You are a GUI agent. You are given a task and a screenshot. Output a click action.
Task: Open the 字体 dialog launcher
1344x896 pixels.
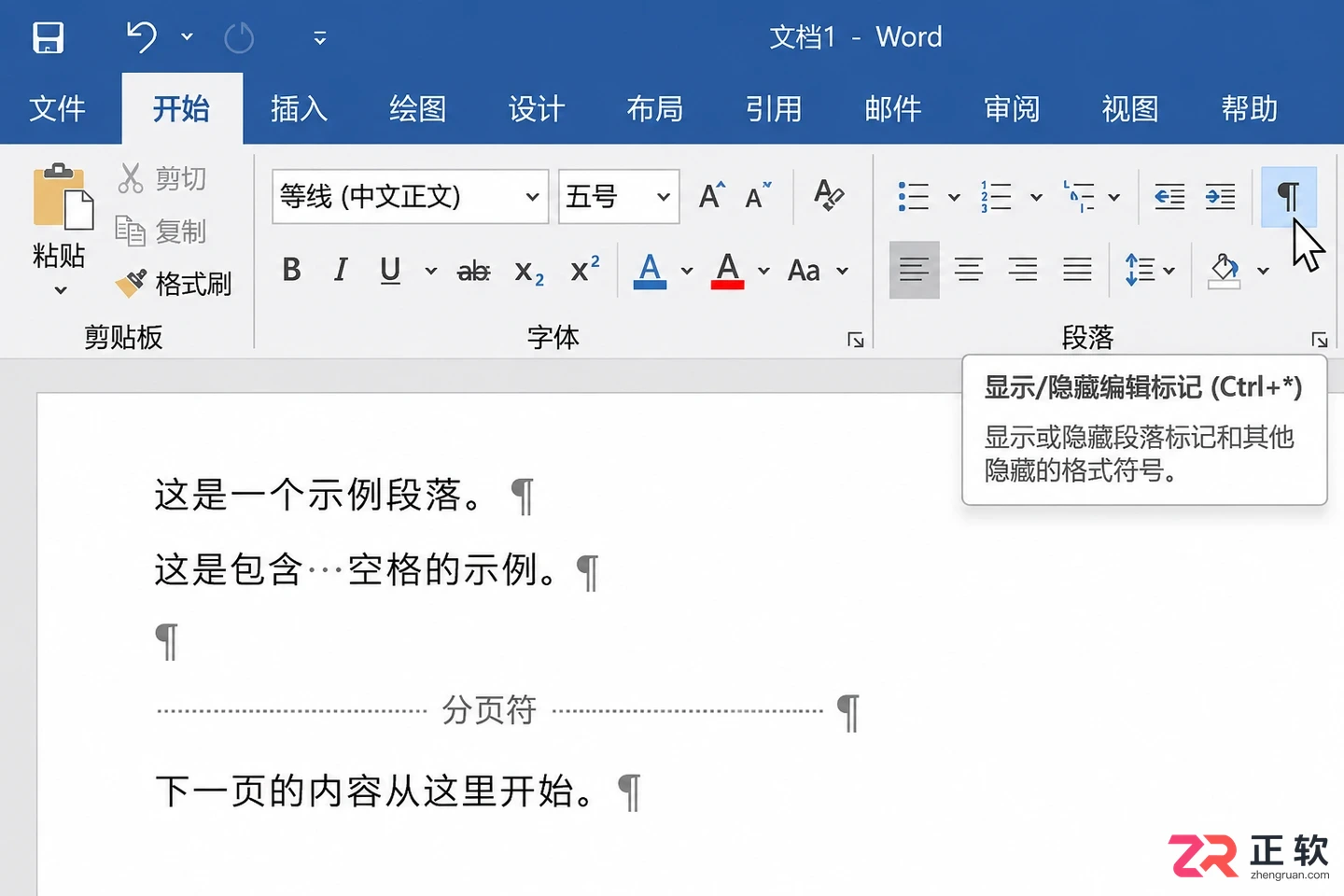tap(856, 340)
